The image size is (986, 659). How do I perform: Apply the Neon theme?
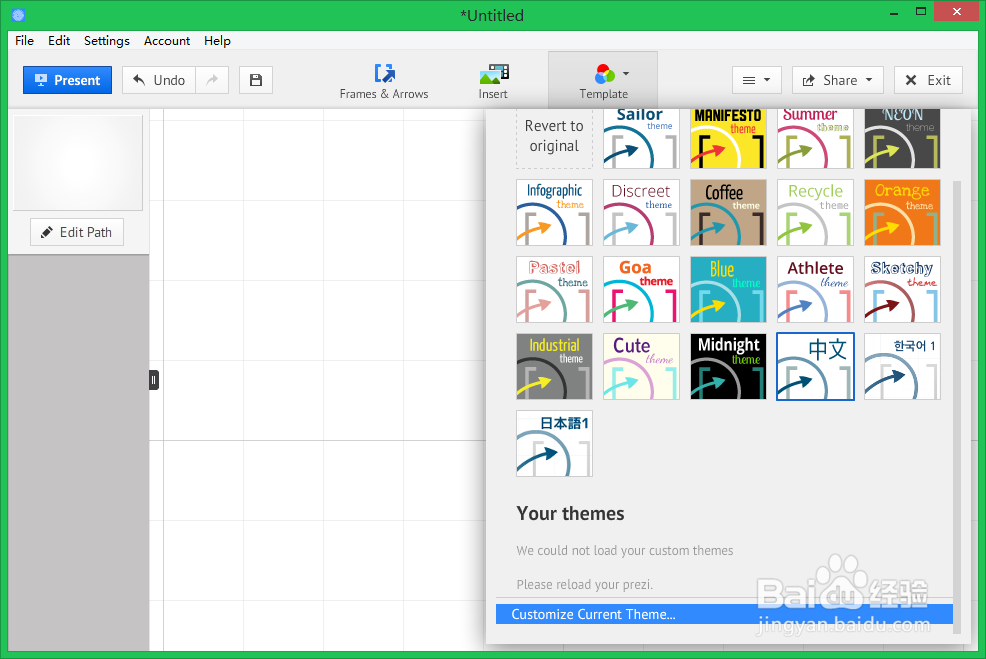[902, 138]
